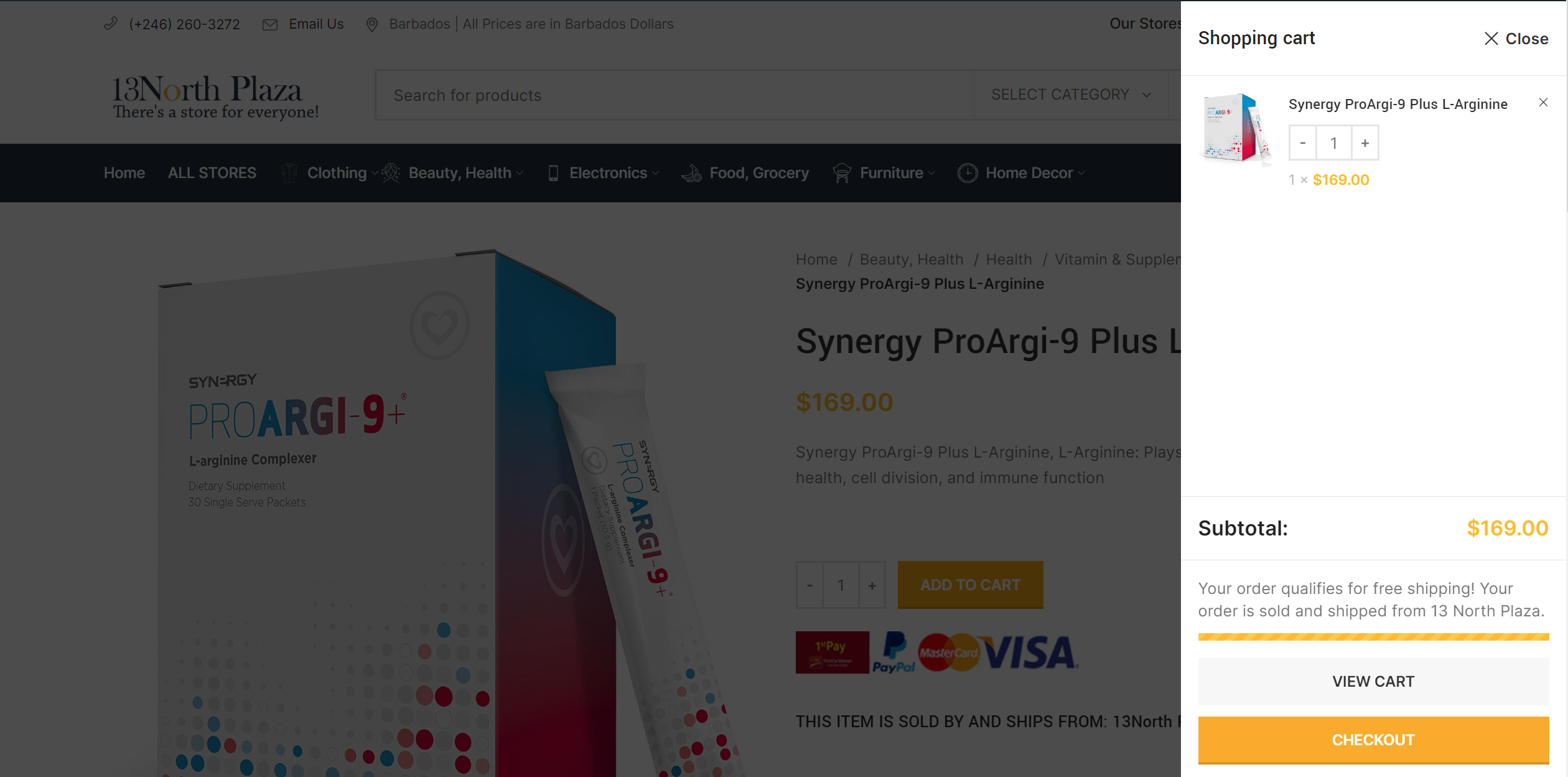The image size is (1568, 777).
Task: Expand the Furniture menu chevron
Action: click(931, 173)
